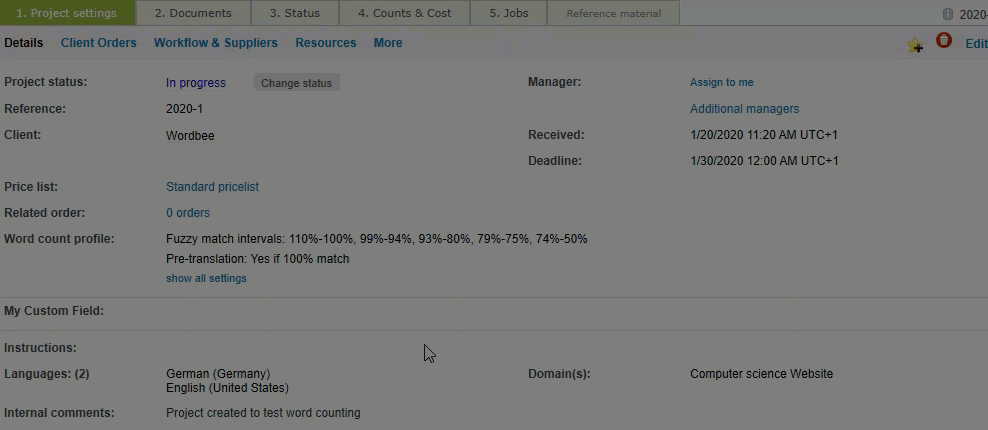Open the Resources section
Screen dimensions: 988x430
pos(325,43)
